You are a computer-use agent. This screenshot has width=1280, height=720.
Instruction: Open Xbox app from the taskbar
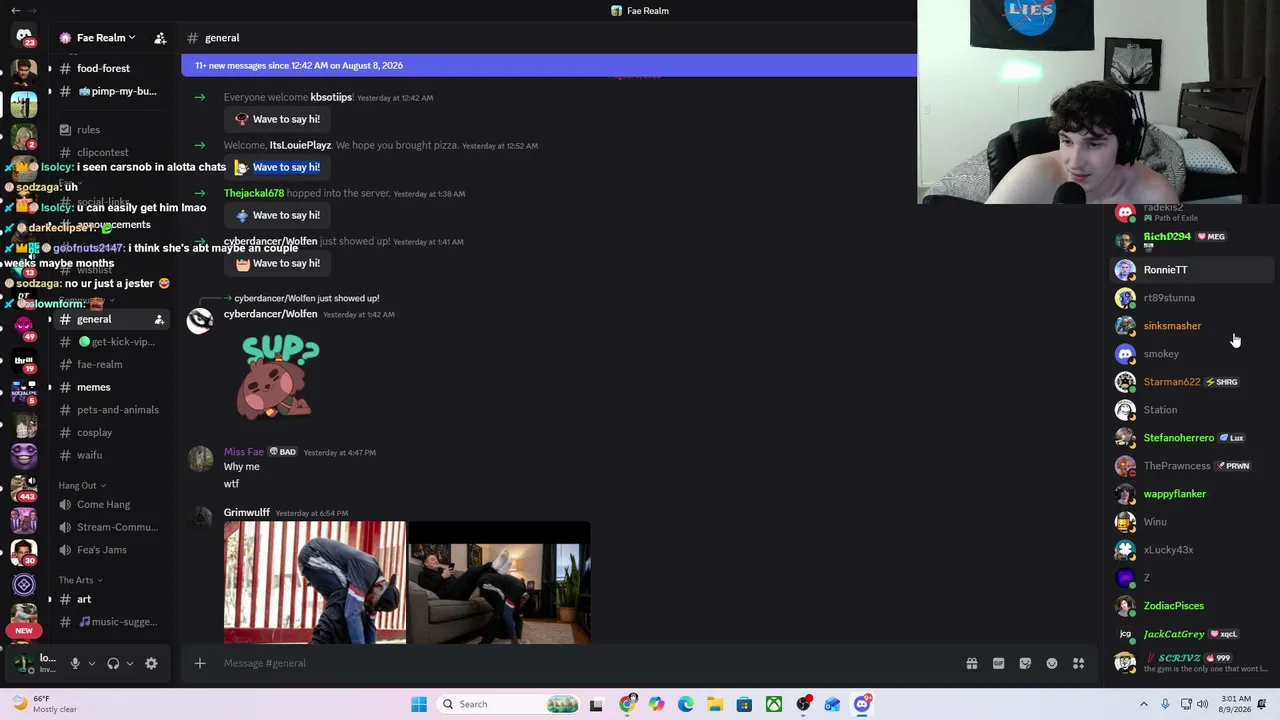(774, 704)
